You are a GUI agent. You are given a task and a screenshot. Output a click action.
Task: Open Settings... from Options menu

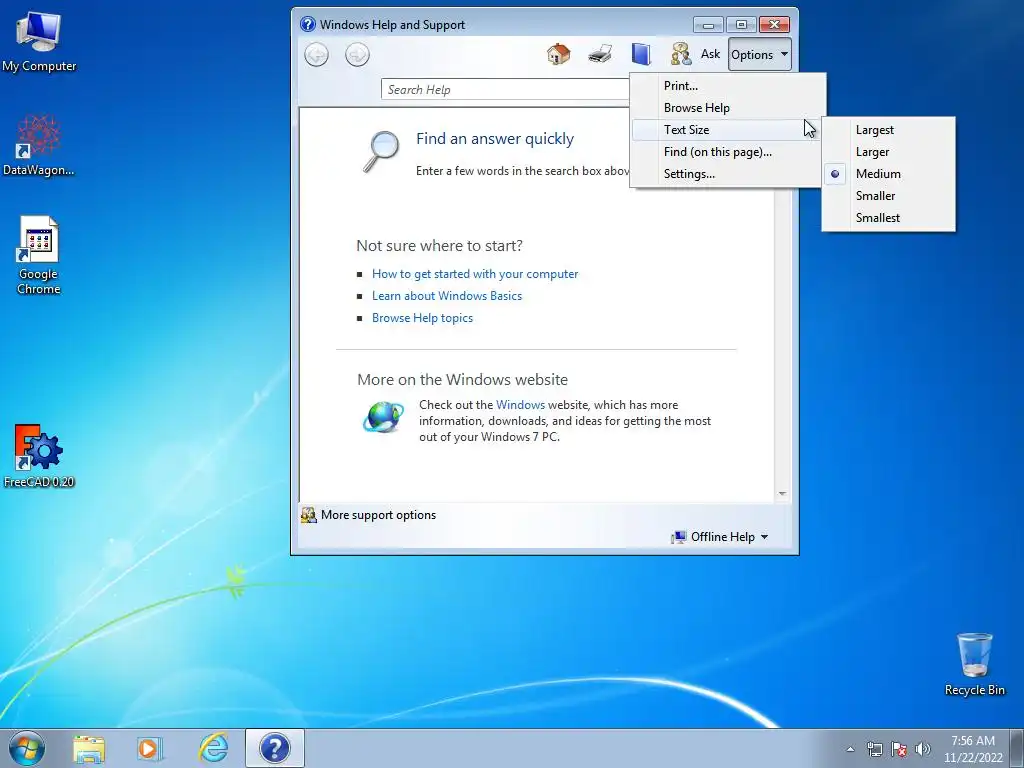pyautogui.click(x=726, y=174)
